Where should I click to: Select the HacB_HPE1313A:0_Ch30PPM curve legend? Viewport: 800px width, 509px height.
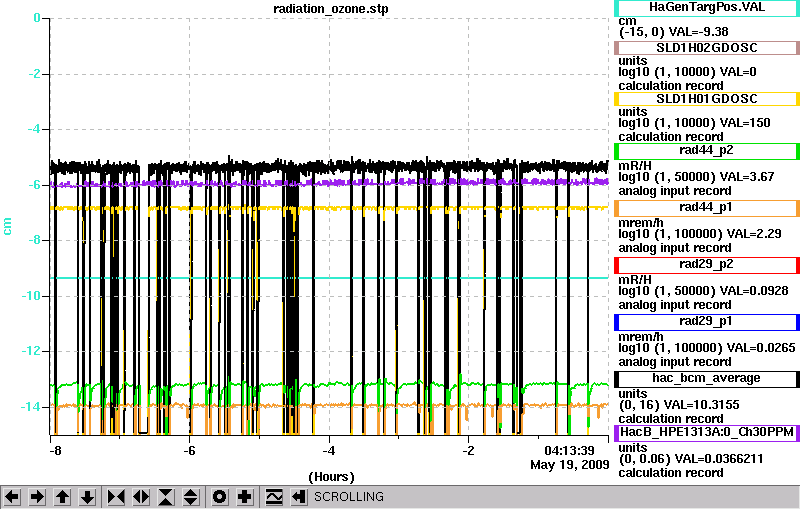(707, 433)
